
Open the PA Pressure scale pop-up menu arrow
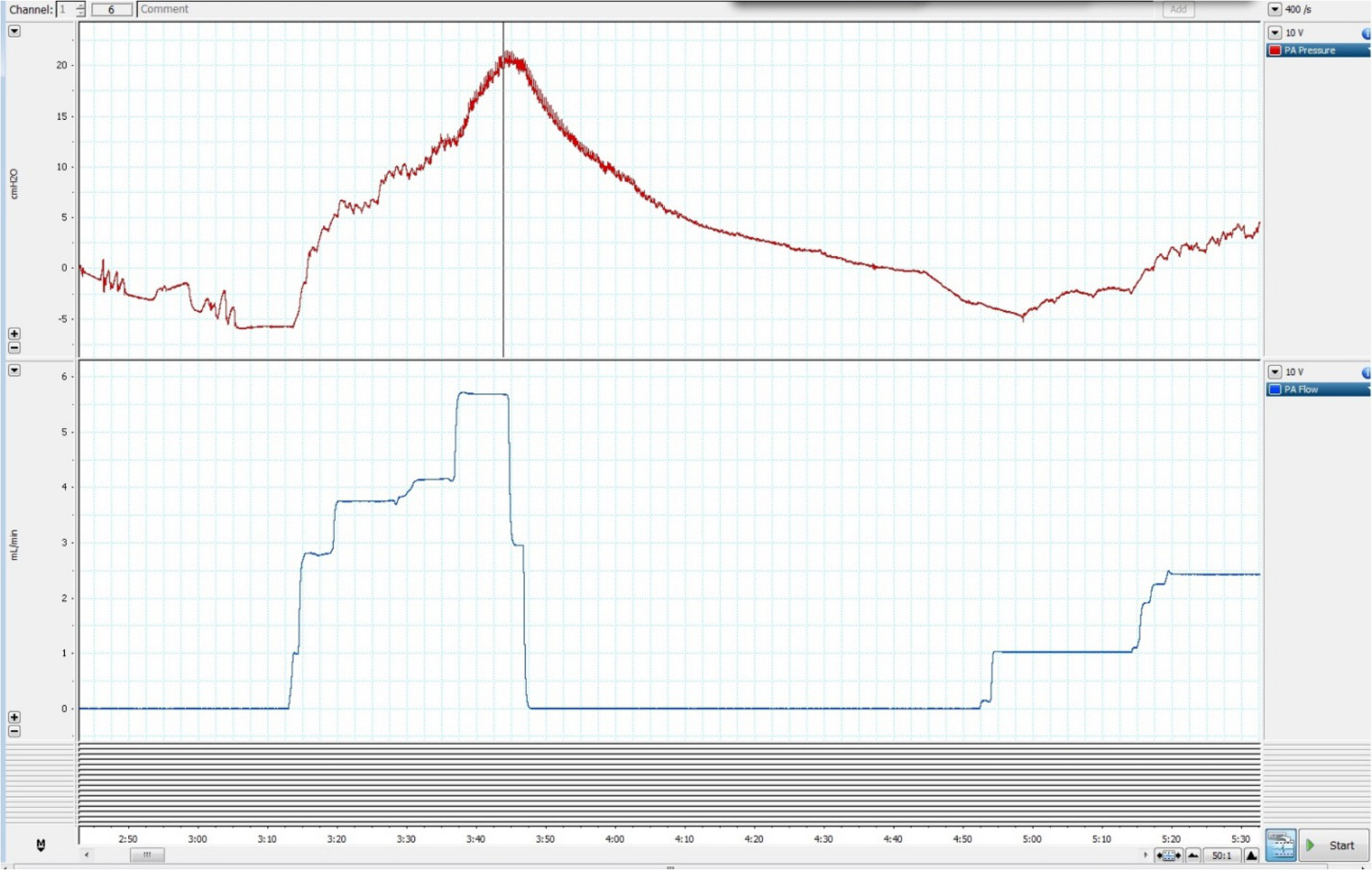point(14,31)
